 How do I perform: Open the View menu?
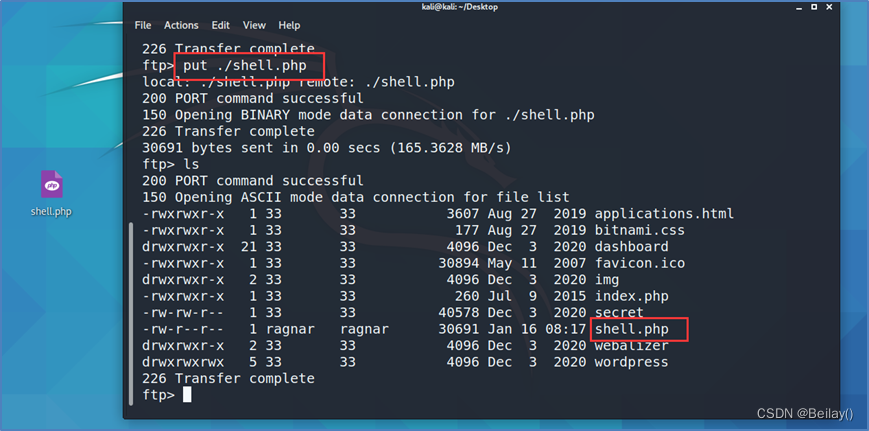pos(254,25)
